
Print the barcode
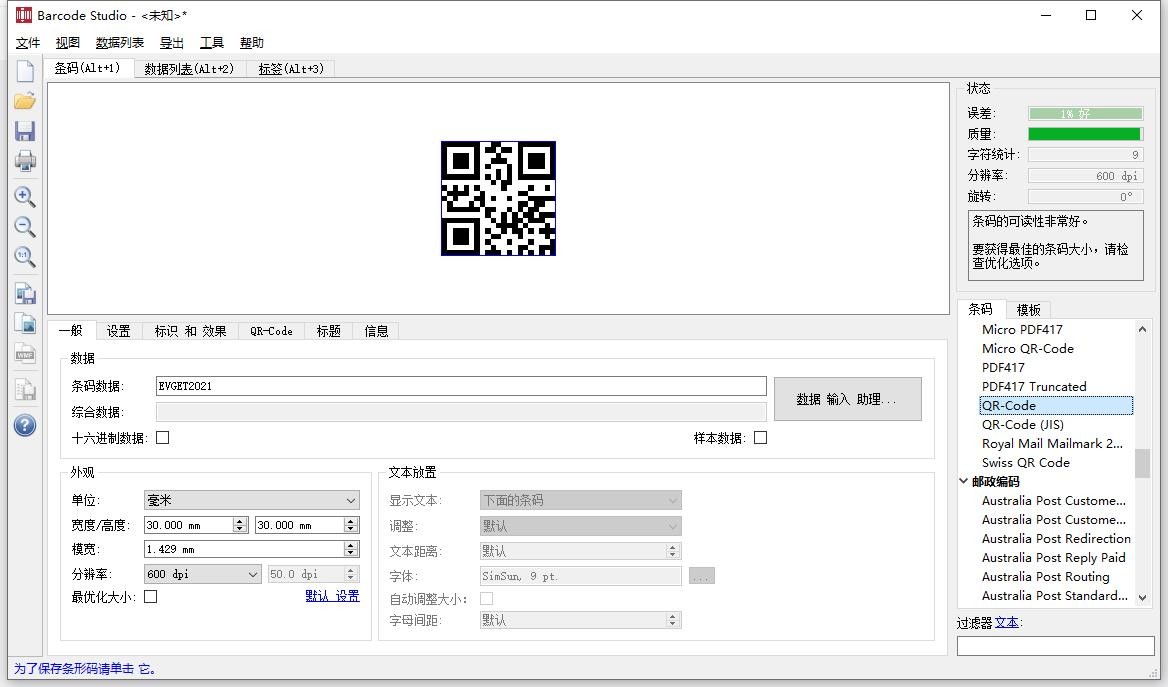click(25, 161)
